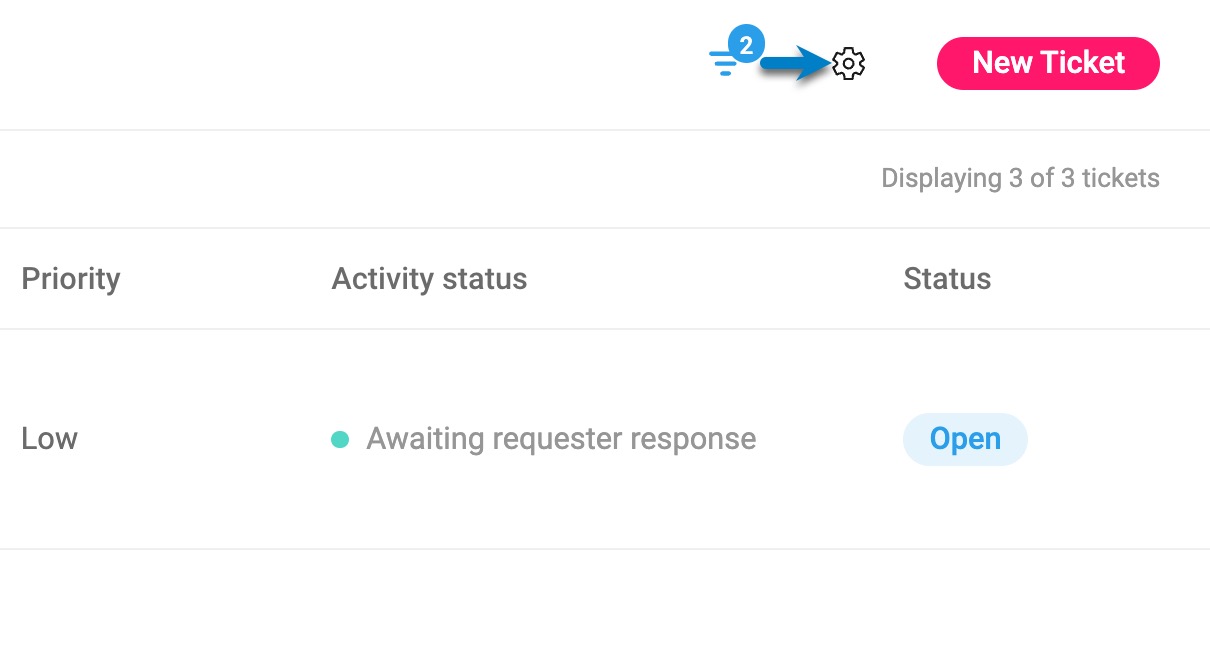The image size is (1210, 654).
Task: Open the ticket filters icon
Action: pos(722,63)
